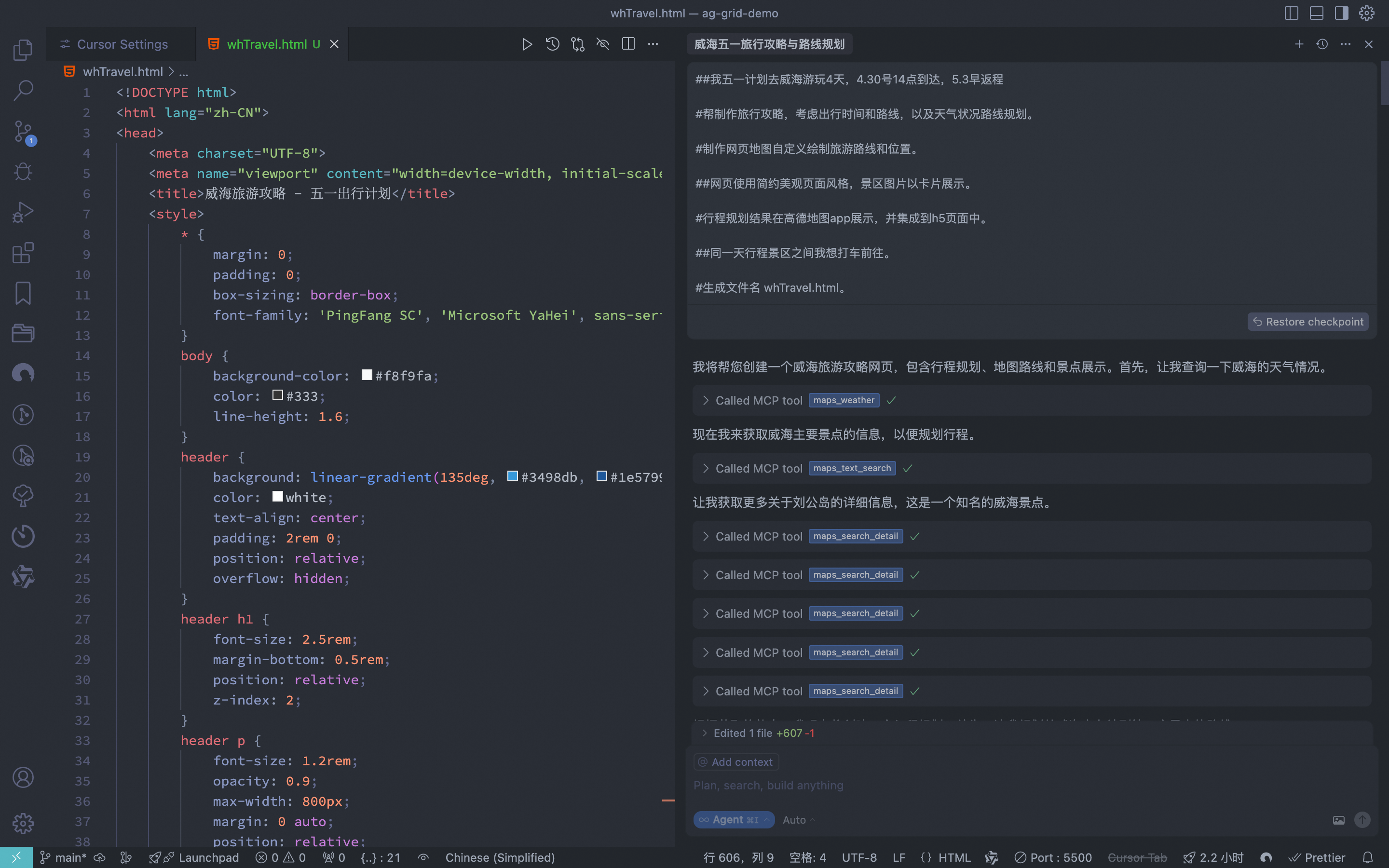This screenshot has width=1389, height=868.
Task: Open editor More Actions menu
Action: (653, 44)
